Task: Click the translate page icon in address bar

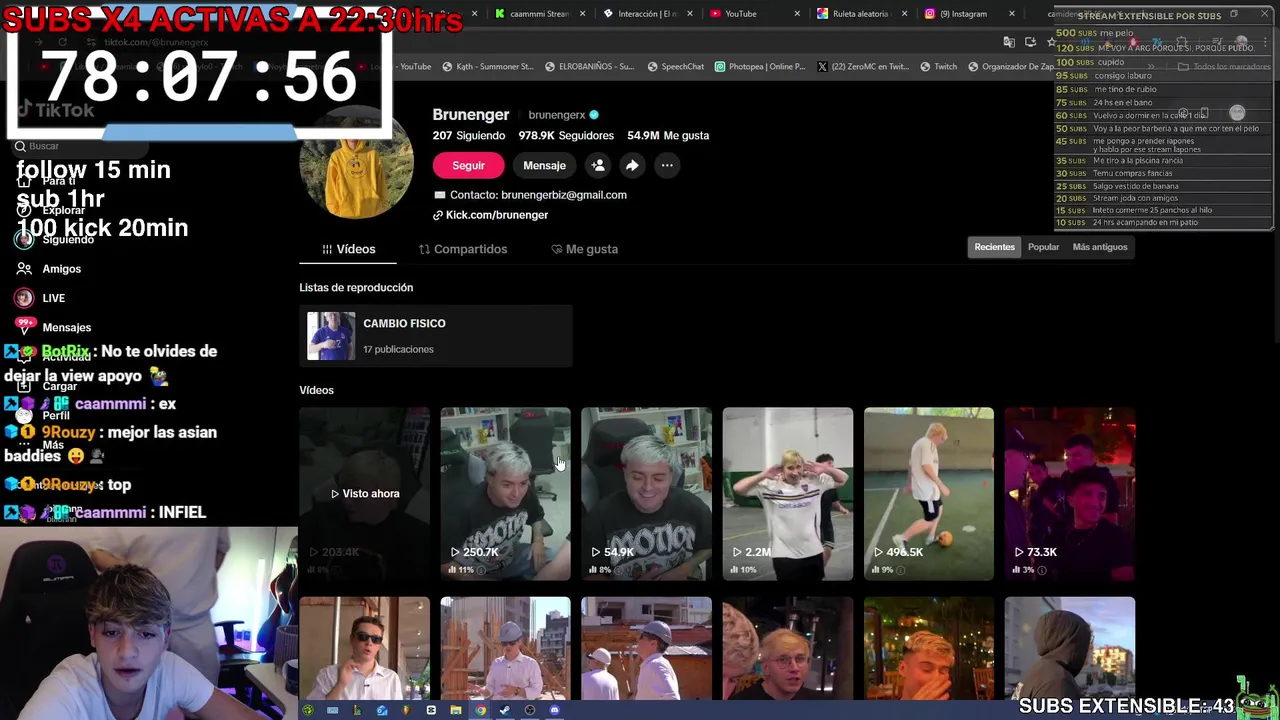Action: pyautogui.click(x=1009, y=42)
